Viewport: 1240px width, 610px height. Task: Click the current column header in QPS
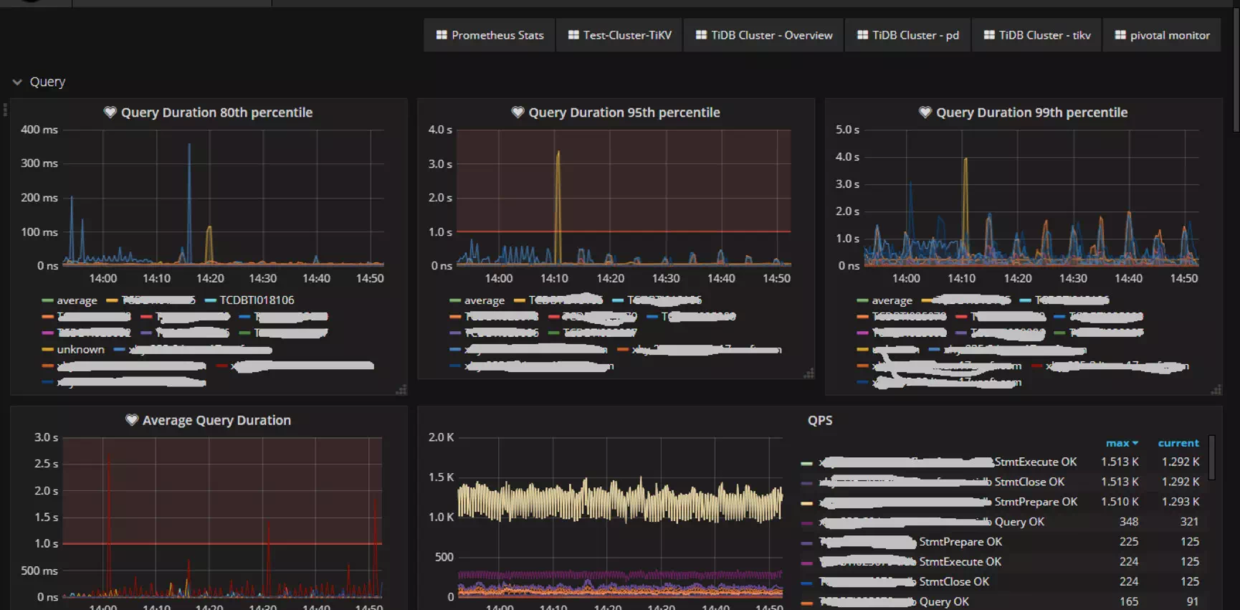click(1178, 443)
